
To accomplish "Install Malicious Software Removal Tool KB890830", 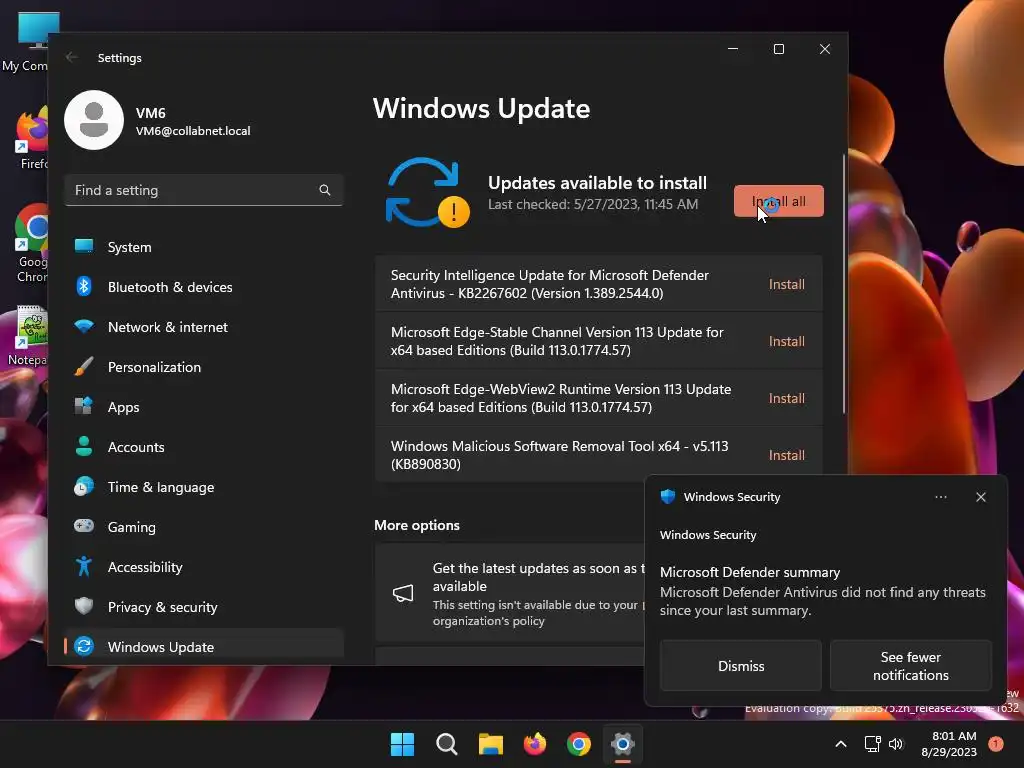I will click(786, 455).
